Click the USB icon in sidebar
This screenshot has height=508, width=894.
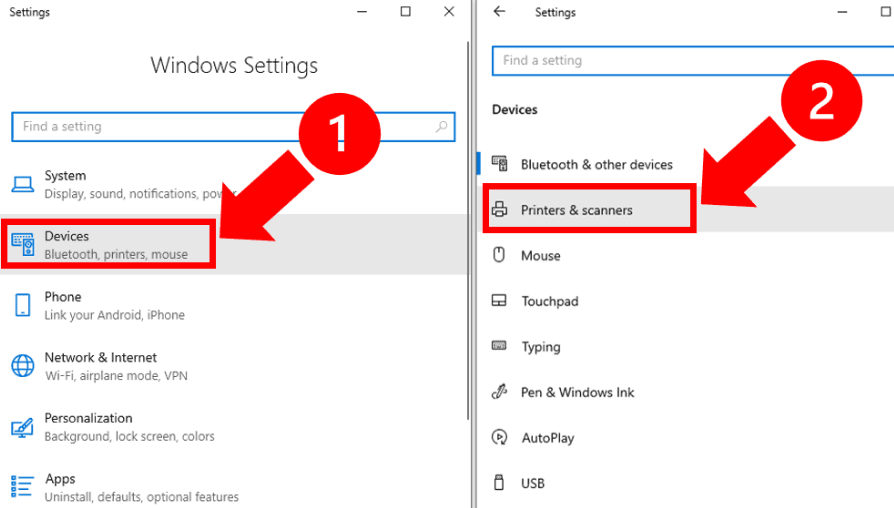500,483
